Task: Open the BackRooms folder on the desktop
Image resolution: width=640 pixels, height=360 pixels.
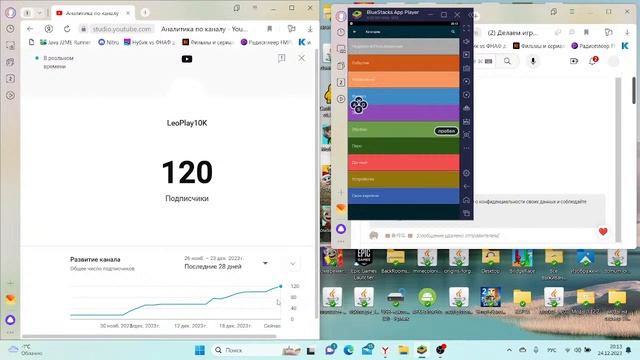Action: pyautogui.click(x=395, y=262)
